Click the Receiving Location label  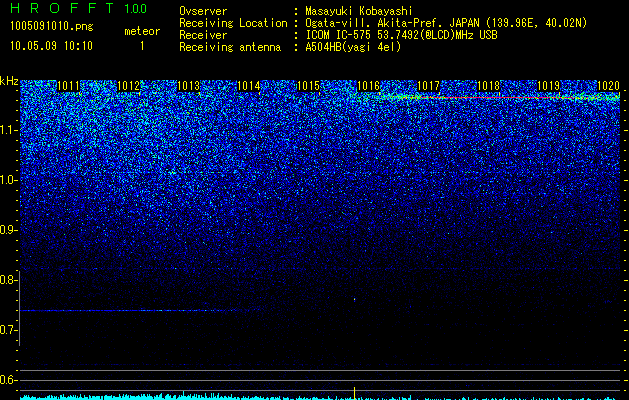pos(233,23)
